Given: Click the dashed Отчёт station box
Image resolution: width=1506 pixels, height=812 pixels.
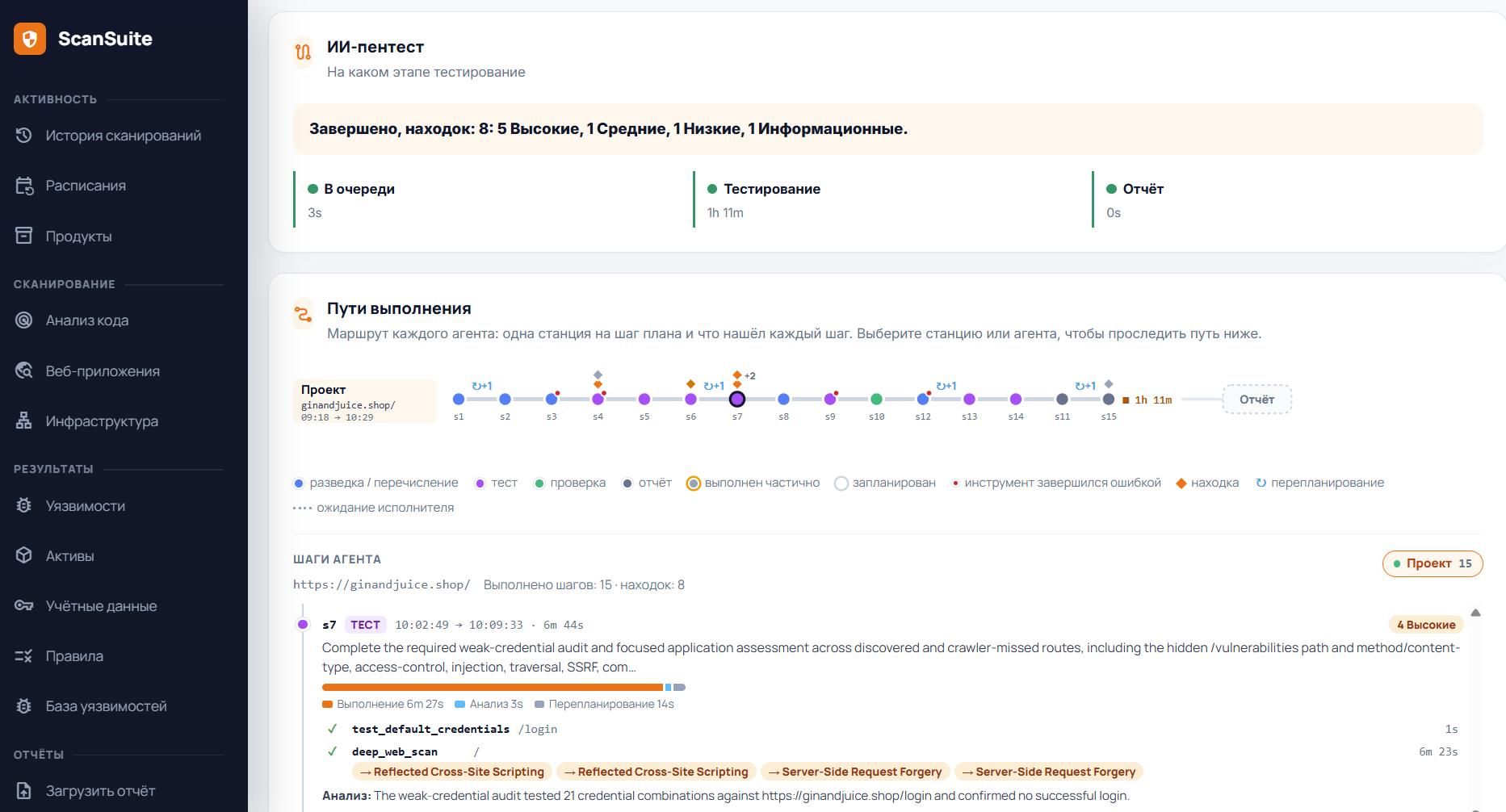Looking at the screenshot, I should tap(1256, 400).
